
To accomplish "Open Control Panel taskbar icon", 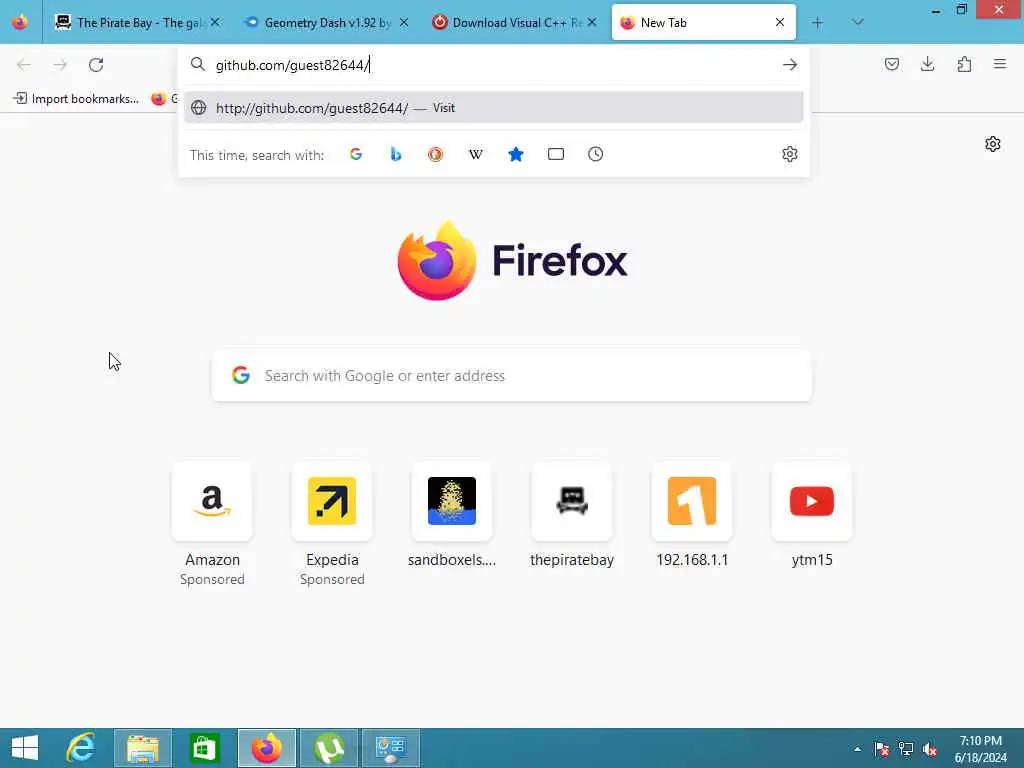I will pos(391,748).
